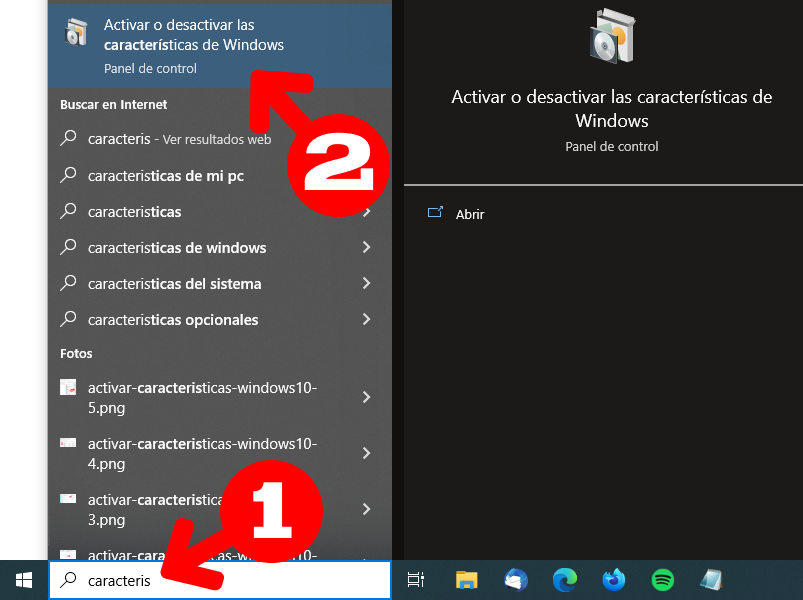803x600 pixels.
Task: Click the Abrir open icon
Action: [435, 212]
